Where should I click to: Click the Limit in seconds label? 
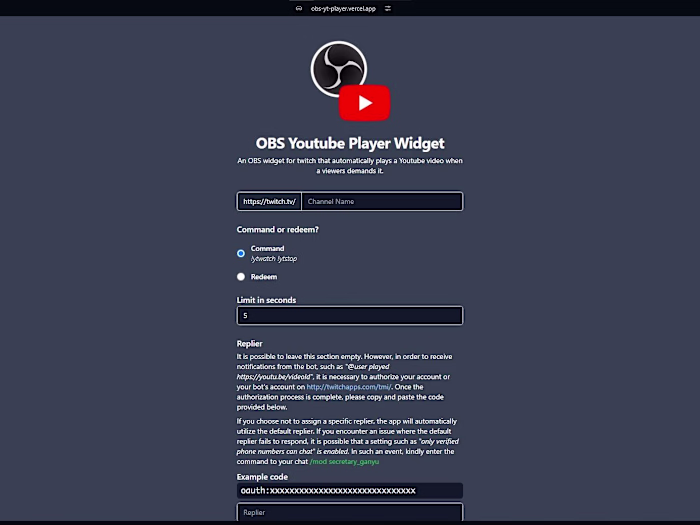(267, 300)
